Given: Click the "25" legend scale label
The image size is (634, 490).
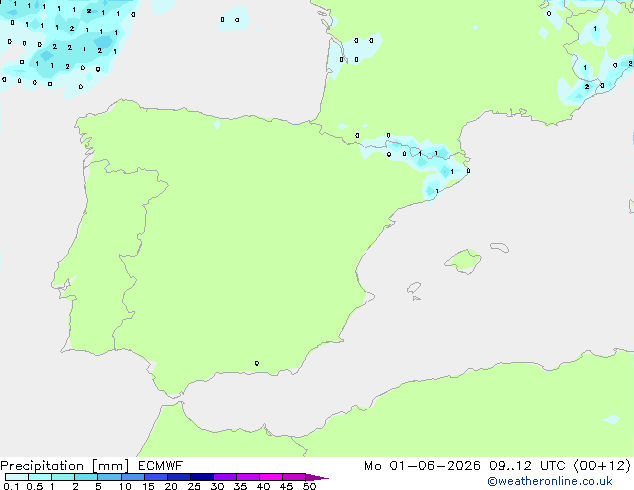Looking at the screenshot, I should (194, 486).
